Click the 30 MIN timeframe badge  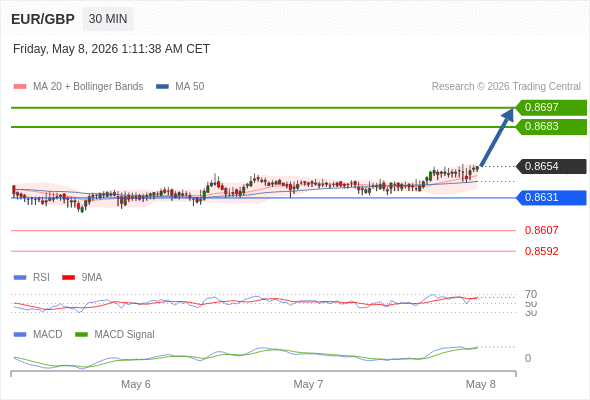[x=108, y=19]
